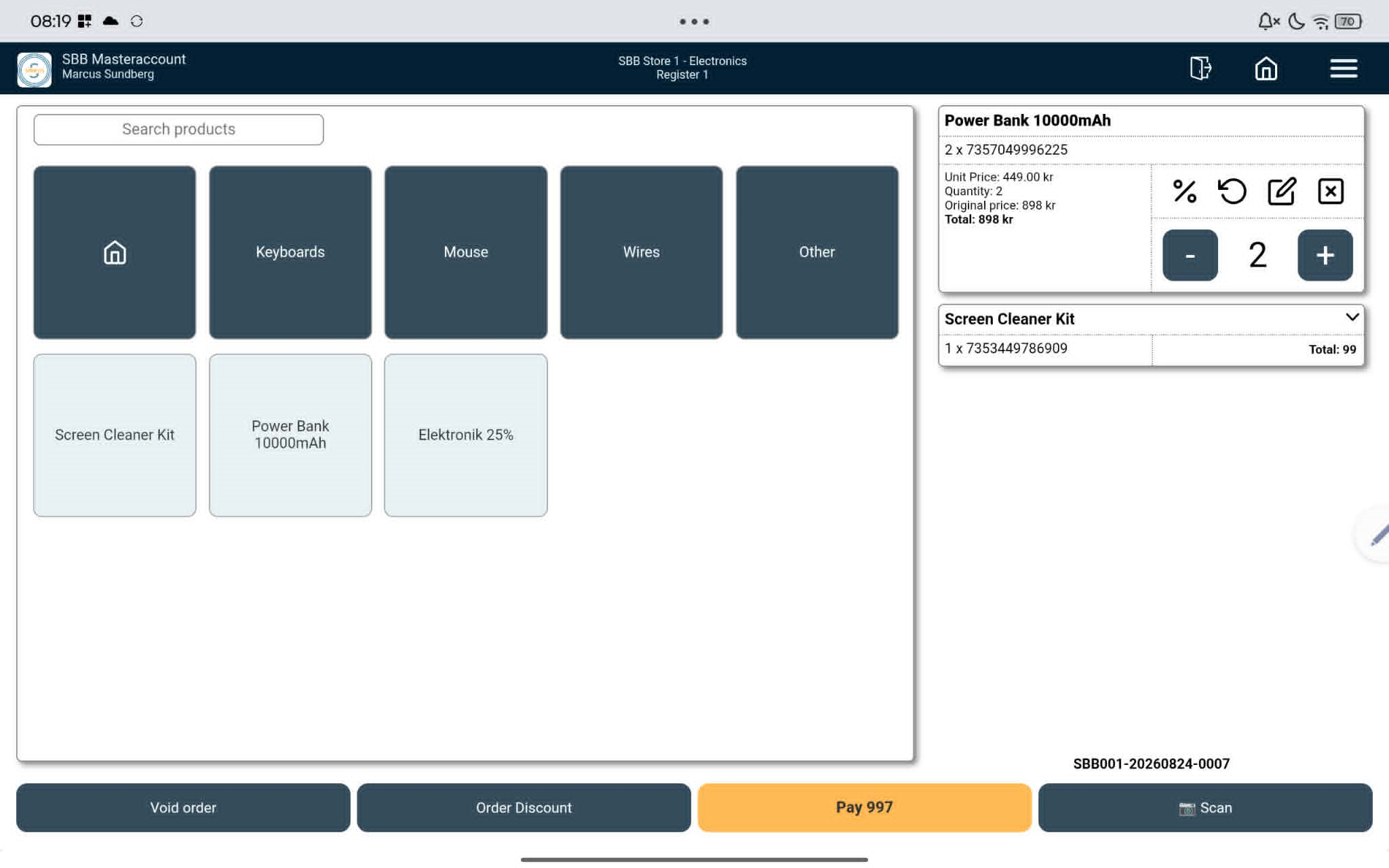1389x868 pixels.
Task: Click the Pay 997 button
Action: 864,807
